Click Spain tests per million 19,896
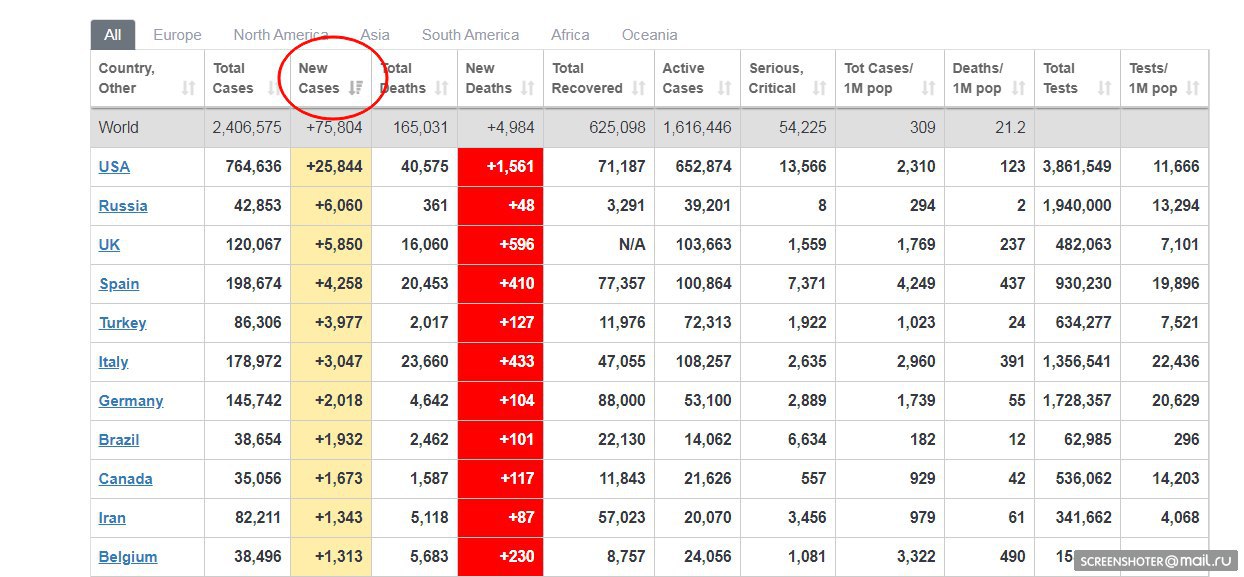This screenshot has height=577, width=1244. [1175, 284]
